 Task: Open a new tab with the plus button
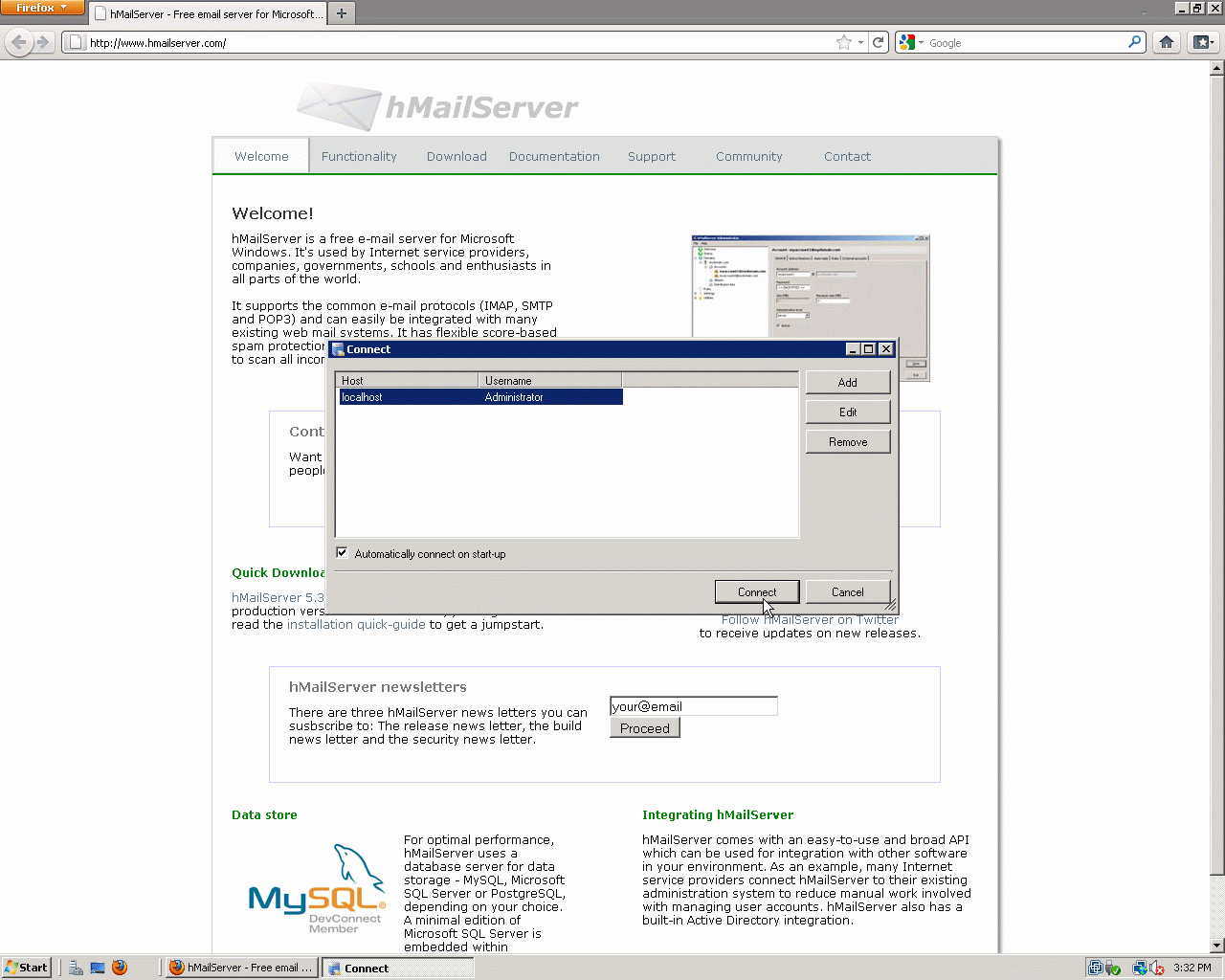pyautogui.click(x=341, y=13)
